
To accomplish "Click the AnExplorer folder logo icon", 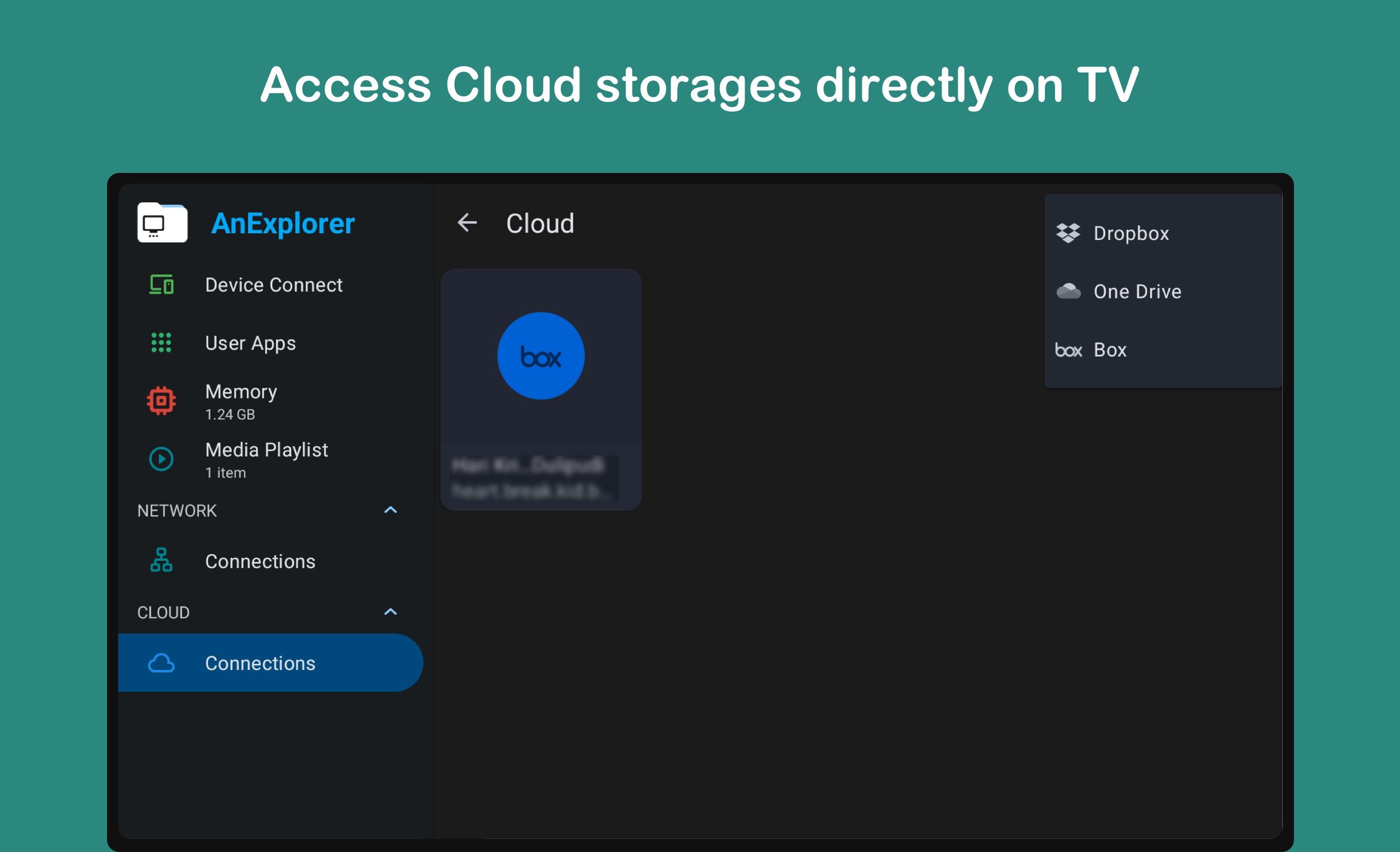I will click(162, 223).
